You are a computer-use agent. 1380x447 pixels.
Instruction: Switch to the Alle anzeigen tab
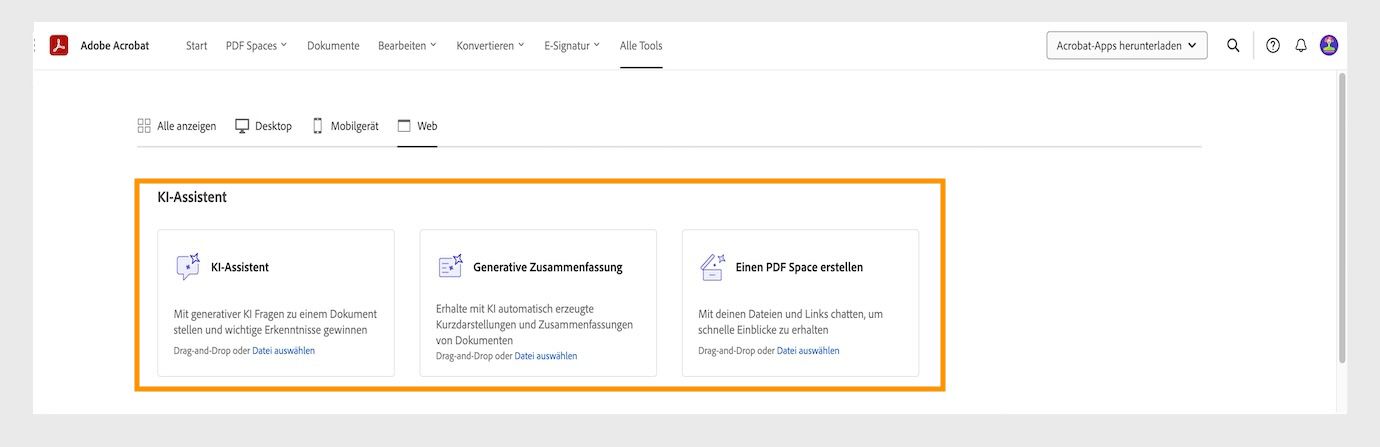coord(177,126)
